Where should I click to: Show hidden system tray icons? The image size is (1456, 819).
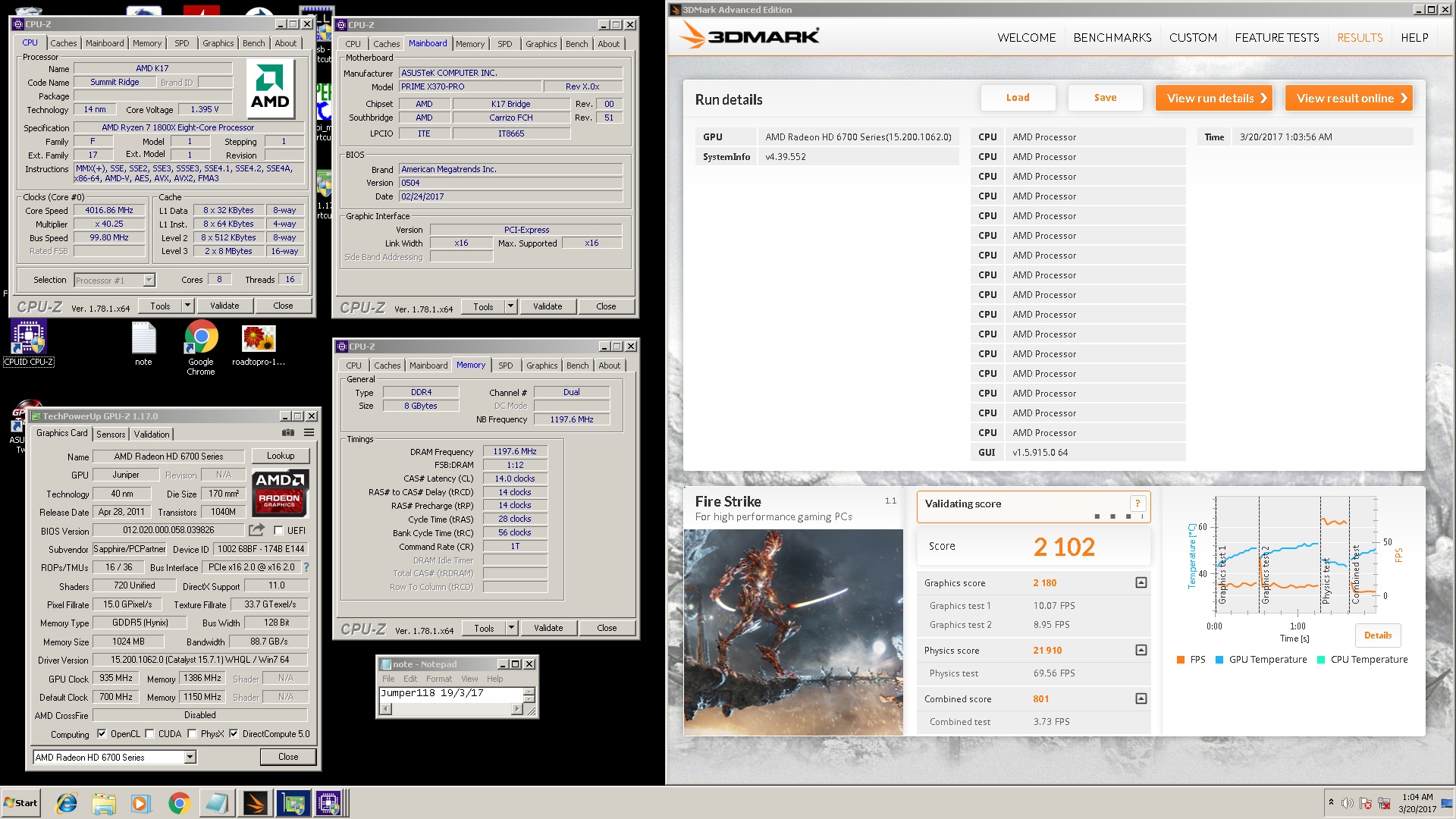[1331, 802]
